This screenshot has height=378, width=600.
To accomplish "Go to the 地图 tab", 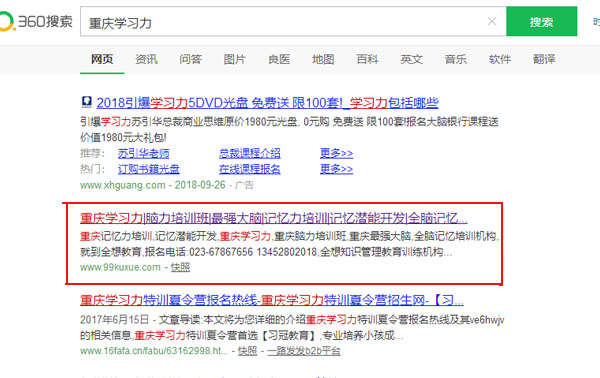I will 323,59.
